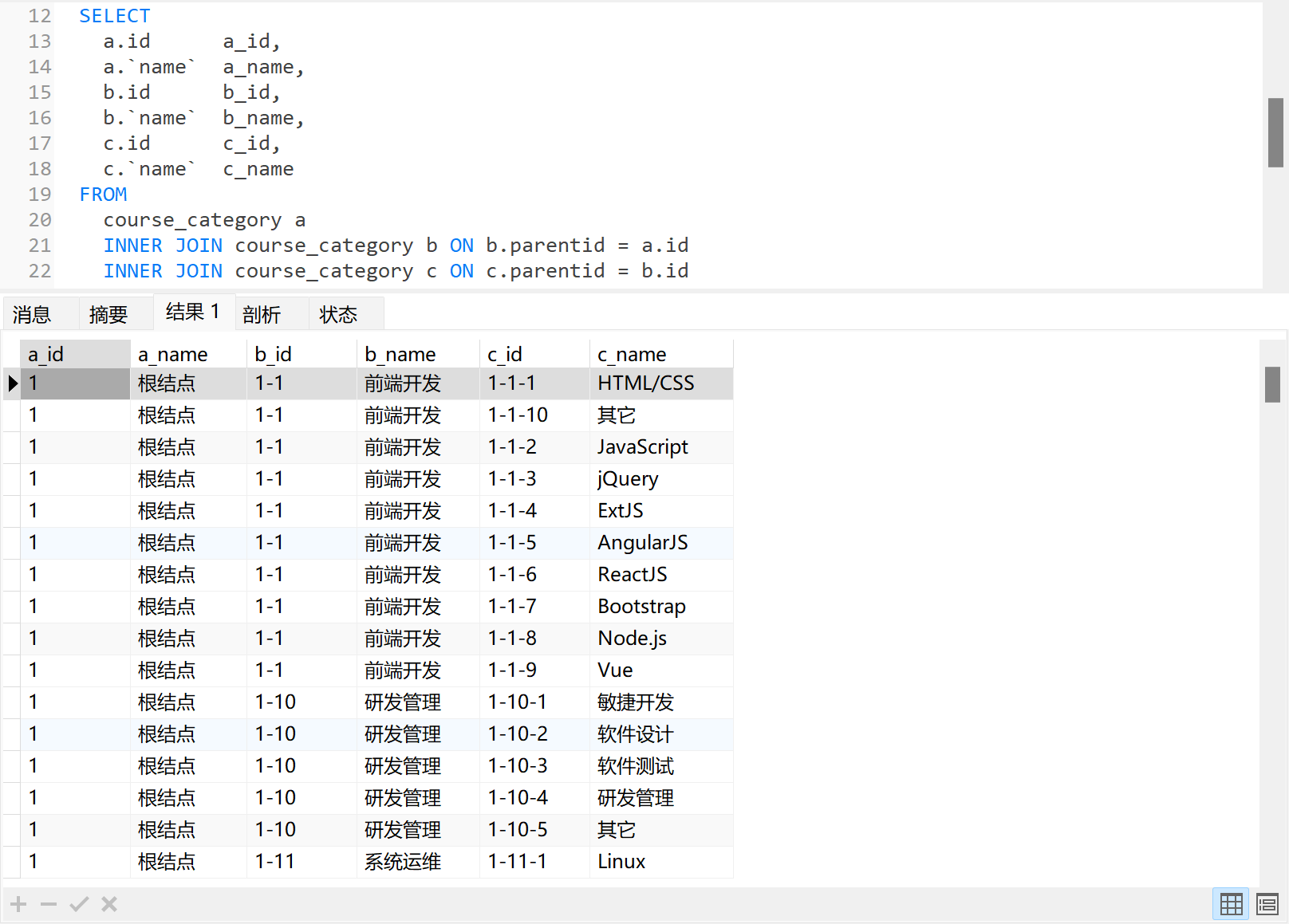Click the SELECT keyword on line 12
Image resolution: width=1289 pixels, height=924 pixels.
(x=115, y=16)
